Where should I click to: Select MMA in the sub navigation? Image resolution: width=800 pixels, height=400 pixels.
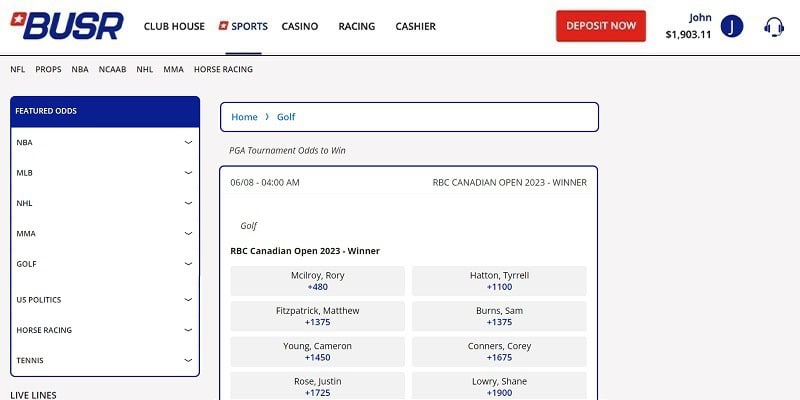pos(173,69)
